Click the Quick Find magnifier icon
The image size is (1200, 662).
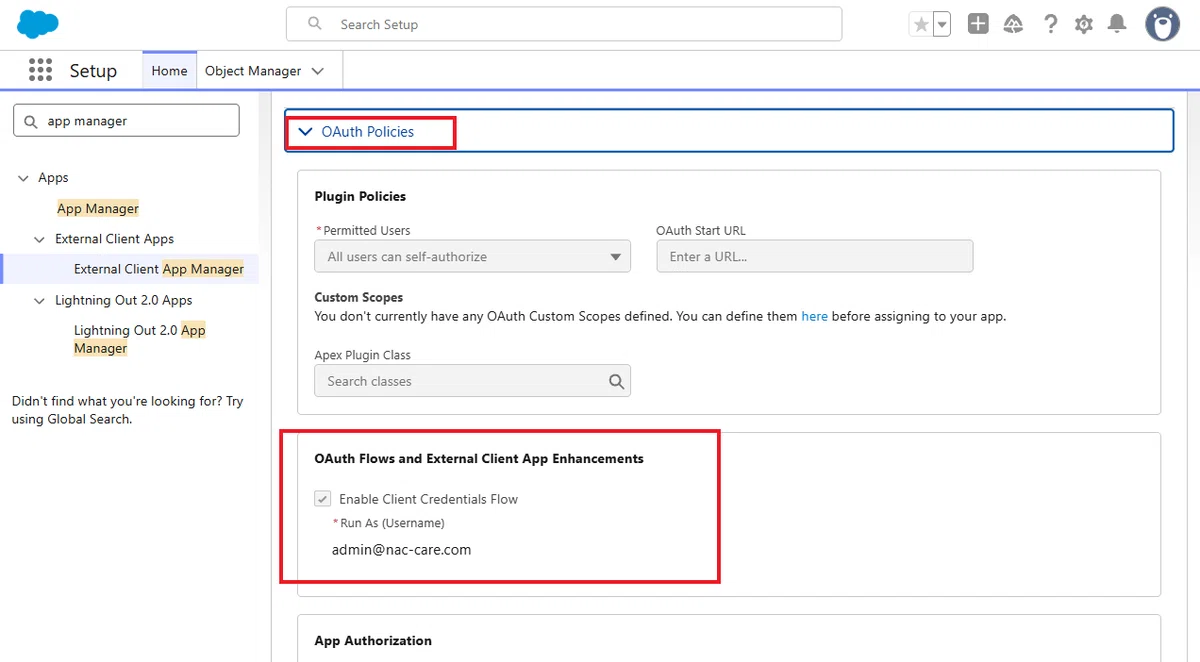tap(31, 121)
